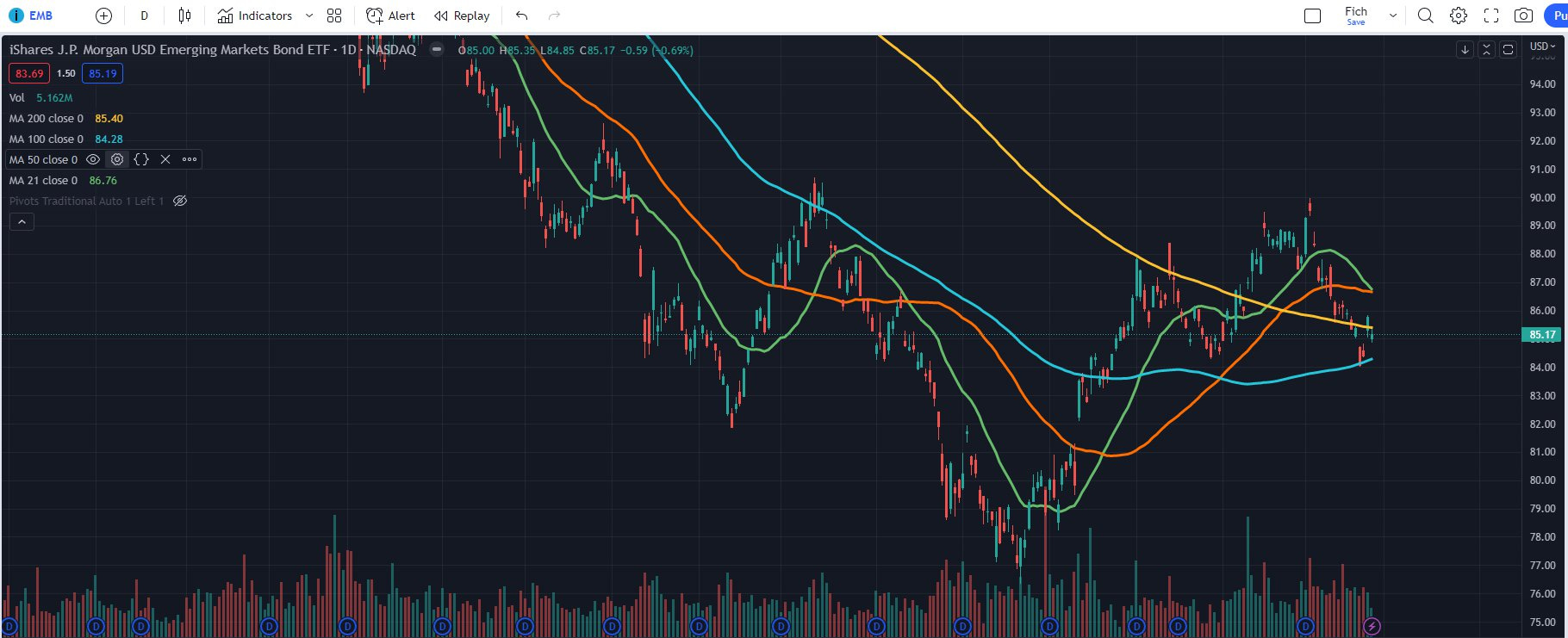The height and width of the screenshot is (638, 1568).
Task: Open the indicator templates grid icon
Action: point(334,15)
